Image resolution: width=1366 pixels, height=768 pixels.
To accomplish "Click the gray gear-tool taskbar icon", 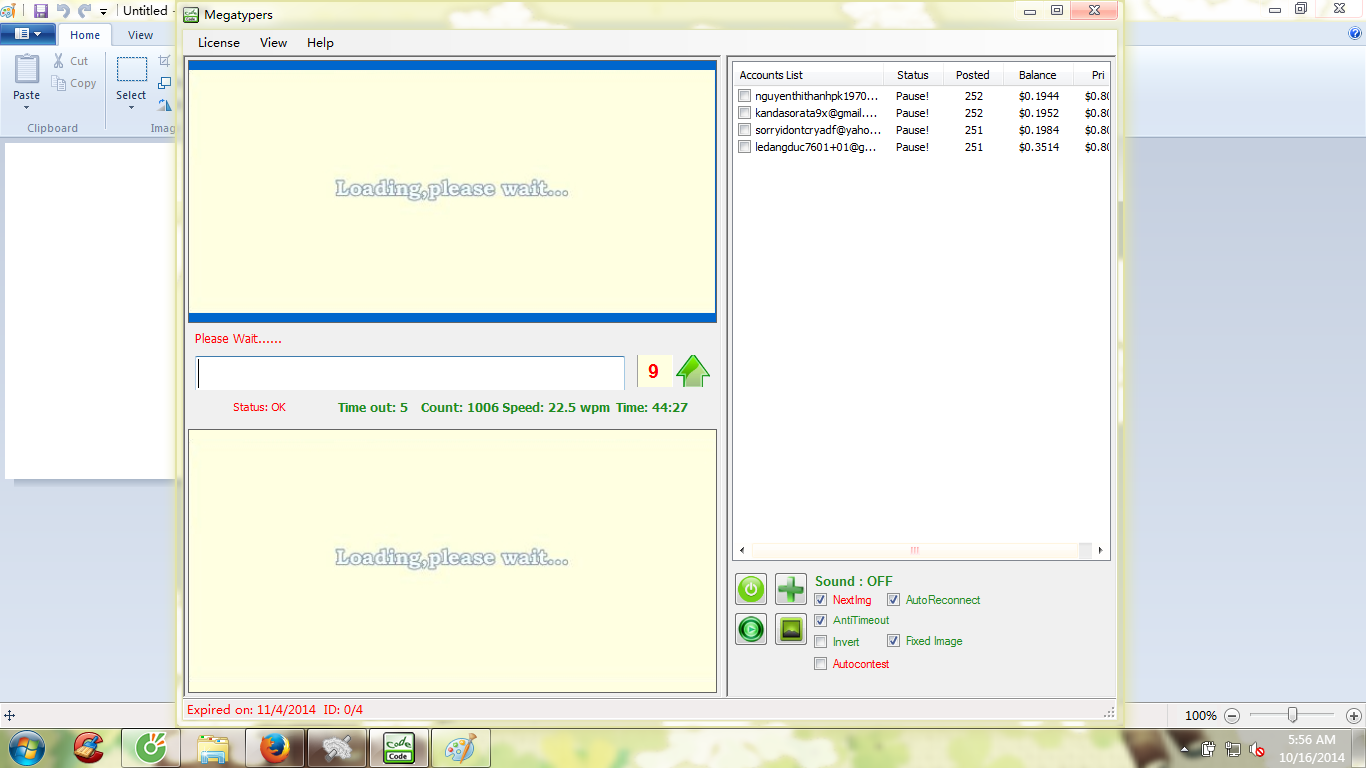I will coord(337,748).
